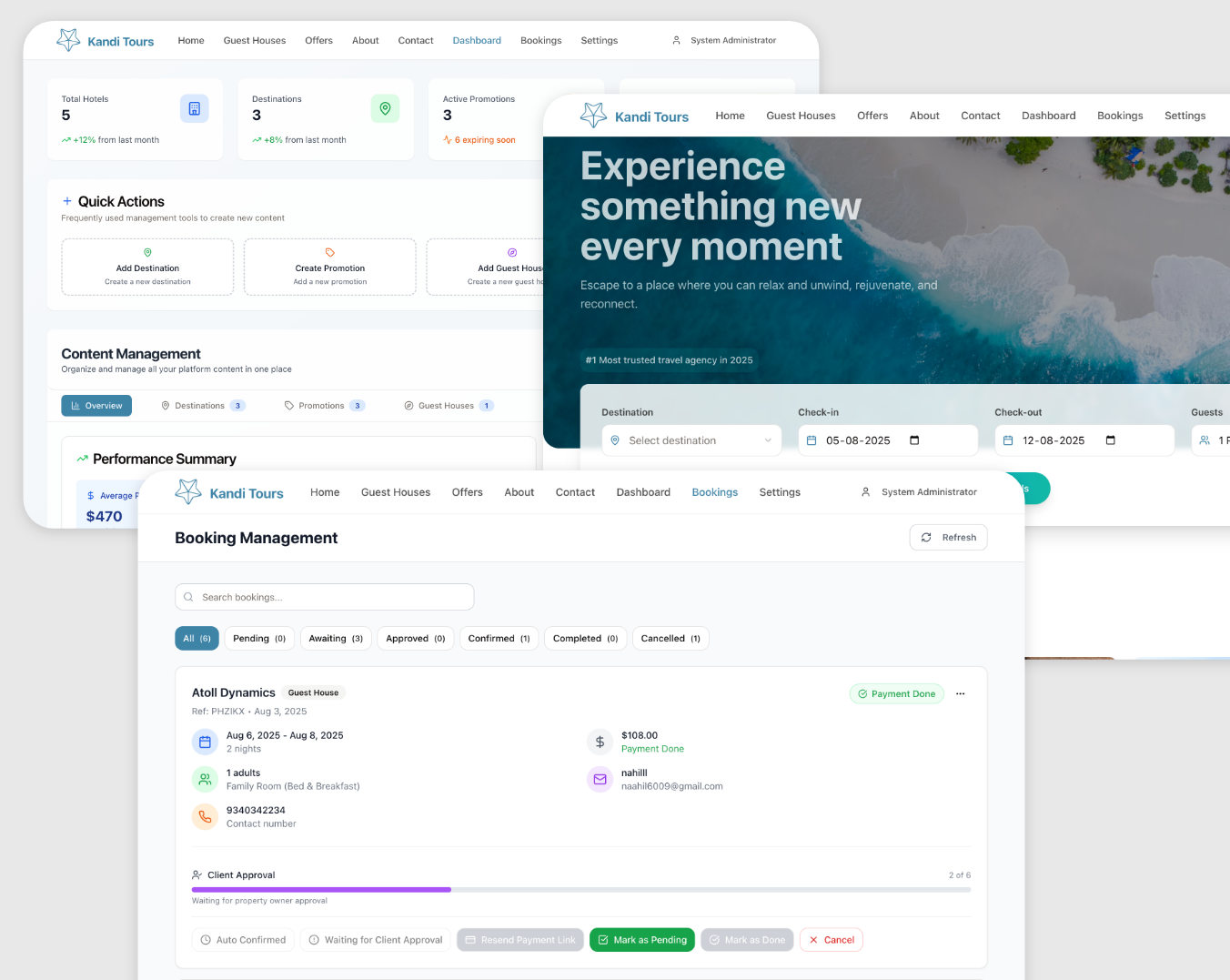This screenshot has width=1230, height=980.
Task: Click the three-dot menu on Atoll Dynamics booking
Action: click(960, 693)
